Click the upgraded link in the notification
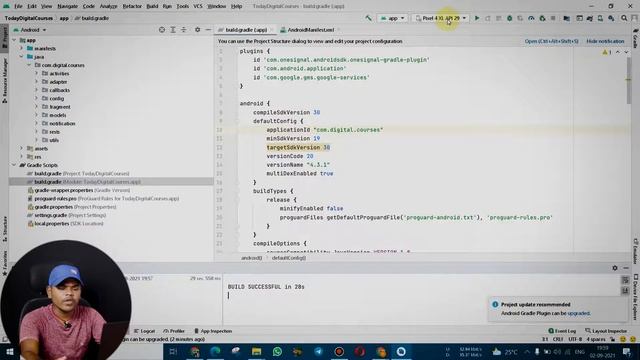This screenshot has height=360, width=640. coord(578,313)
